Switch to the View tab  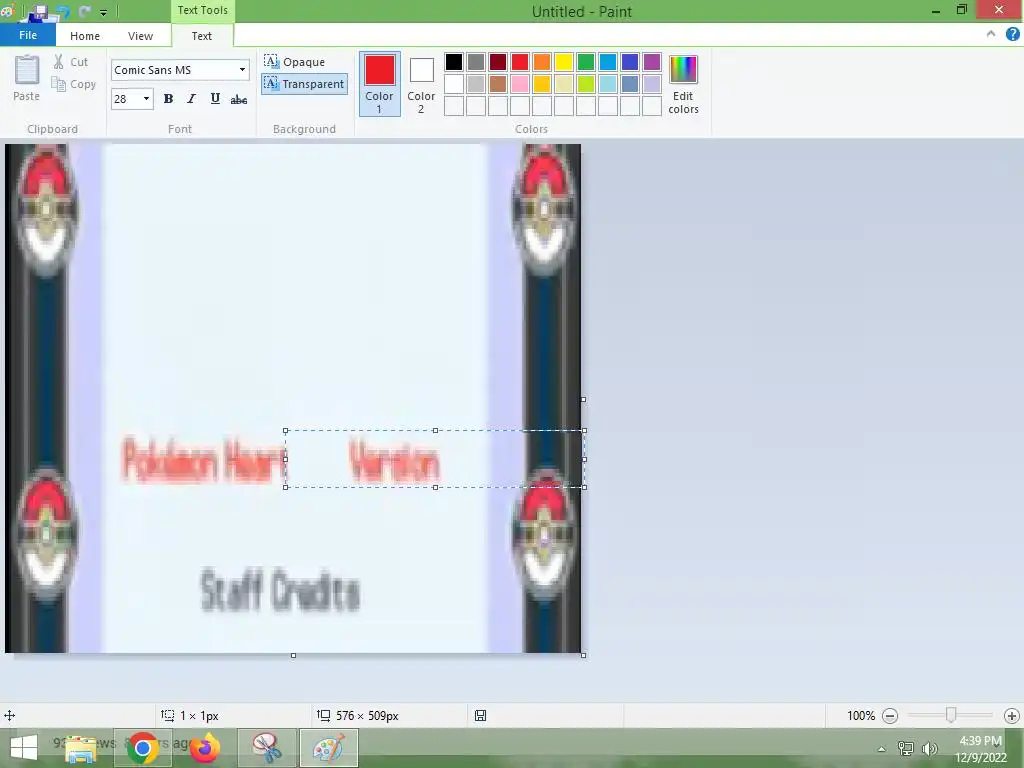(140, 36)
